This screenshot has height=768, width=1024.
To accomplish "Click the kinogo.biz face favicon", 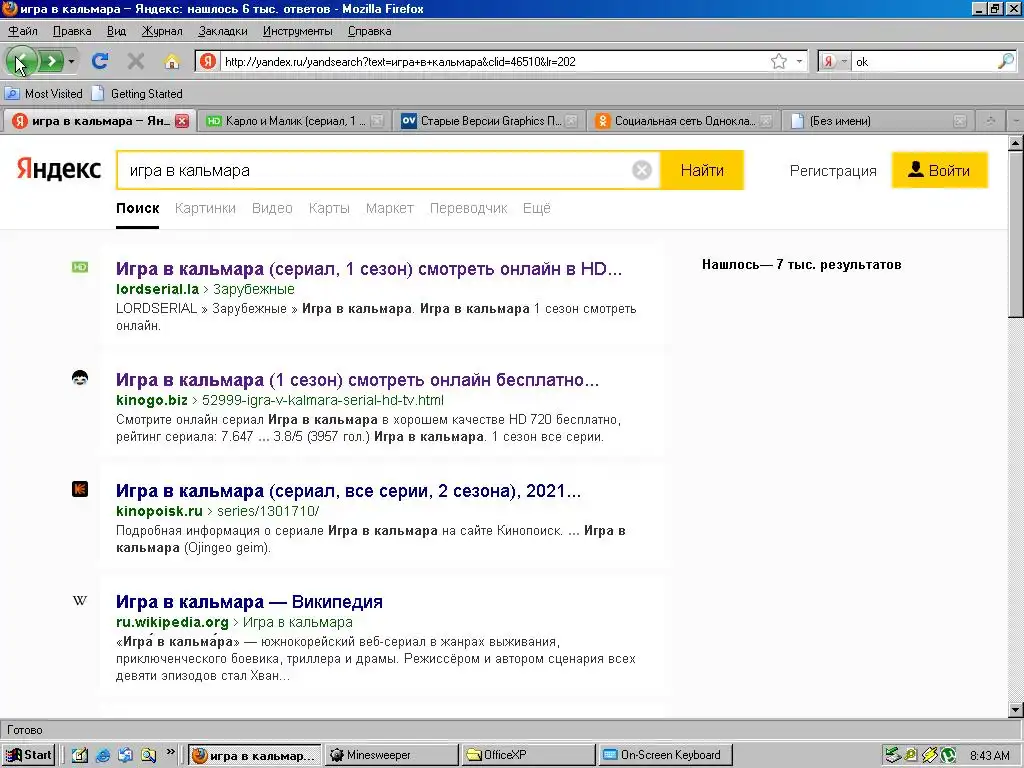I will click(x=80, y=378).
